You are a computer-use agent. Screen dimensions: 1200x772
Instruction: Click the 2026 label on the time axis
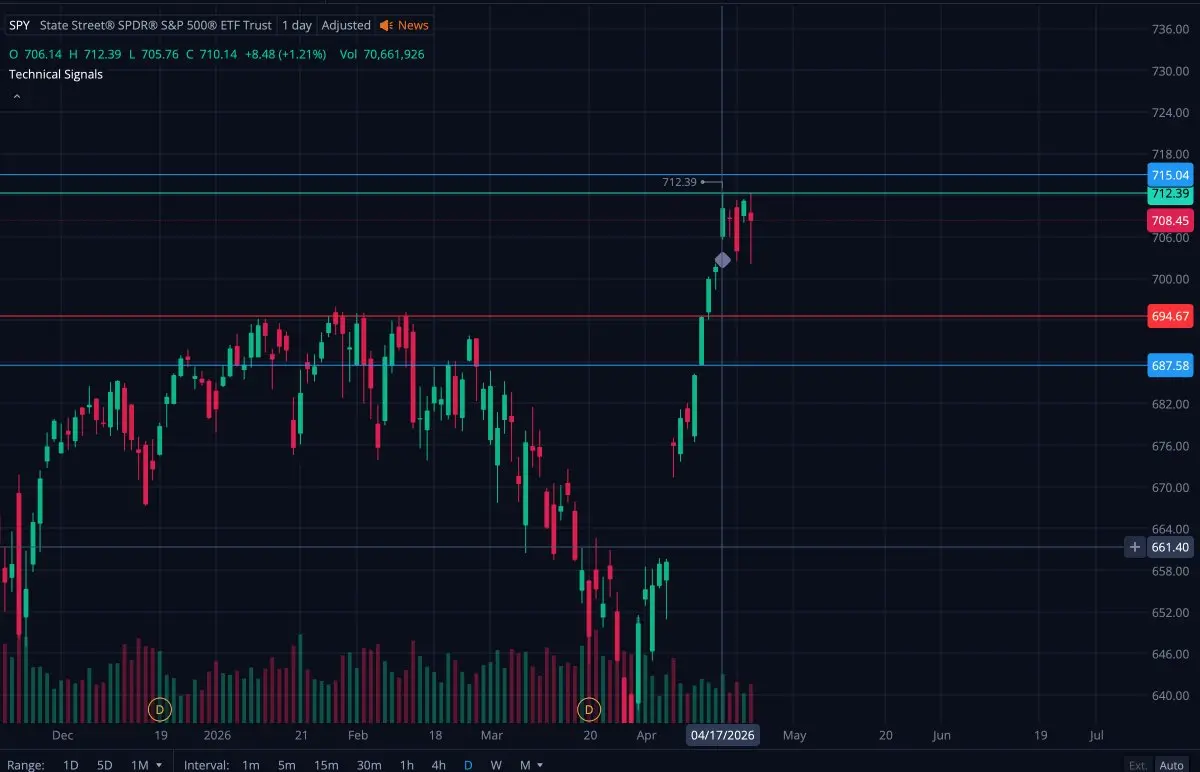[x=216, y=735]
